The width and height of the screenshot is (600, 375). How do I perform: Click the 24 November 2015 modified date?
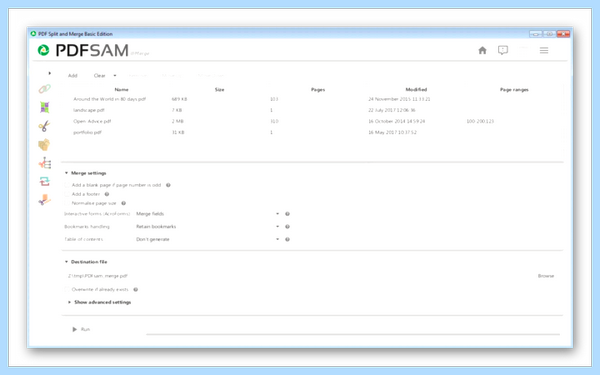(399, 99)
